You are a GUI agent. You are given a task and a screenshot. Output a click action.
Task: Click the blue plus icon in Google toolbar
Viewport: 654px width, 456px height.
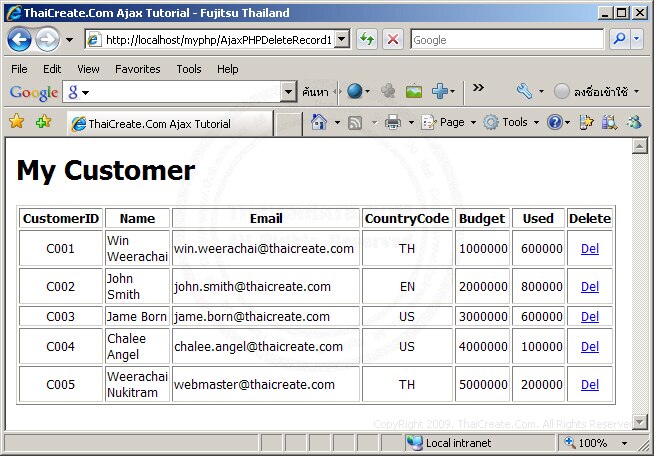[440, 91]
